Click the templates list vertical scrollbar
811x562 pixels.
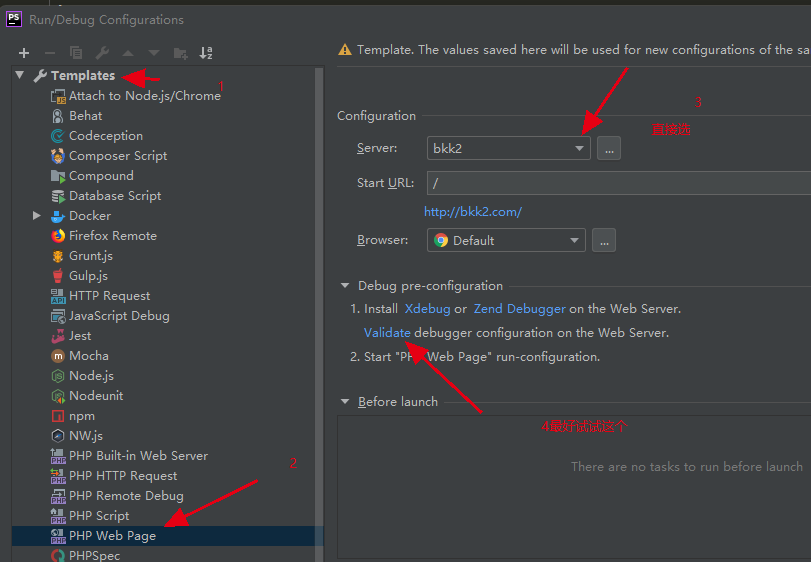coord(319,314)
